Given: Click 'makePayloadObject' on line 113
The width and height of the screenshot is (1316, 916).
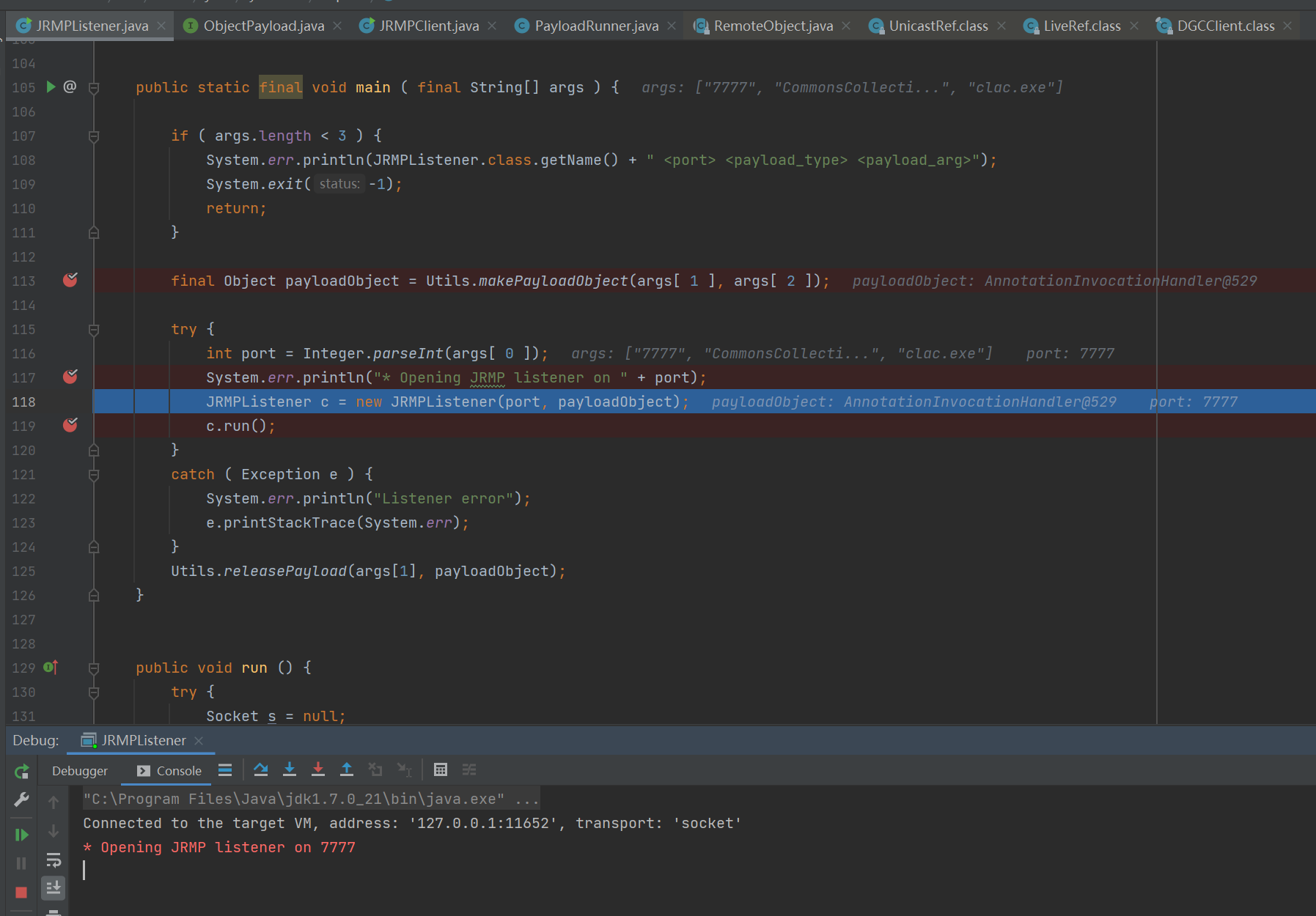Looking at the screenshot, I should pyautogui.click(x=554, y=281).
